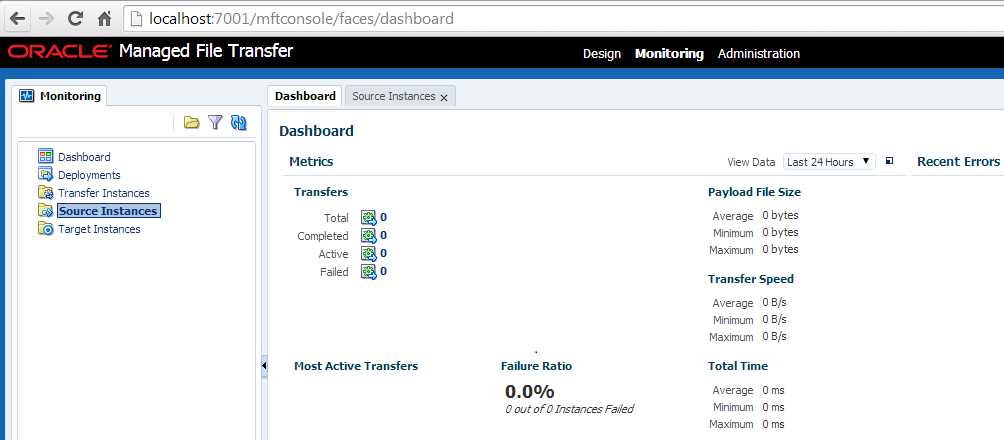Screen dimensions: 1004x440
Task: Click the Total transfers icon
Action: (x=368, y=217)
